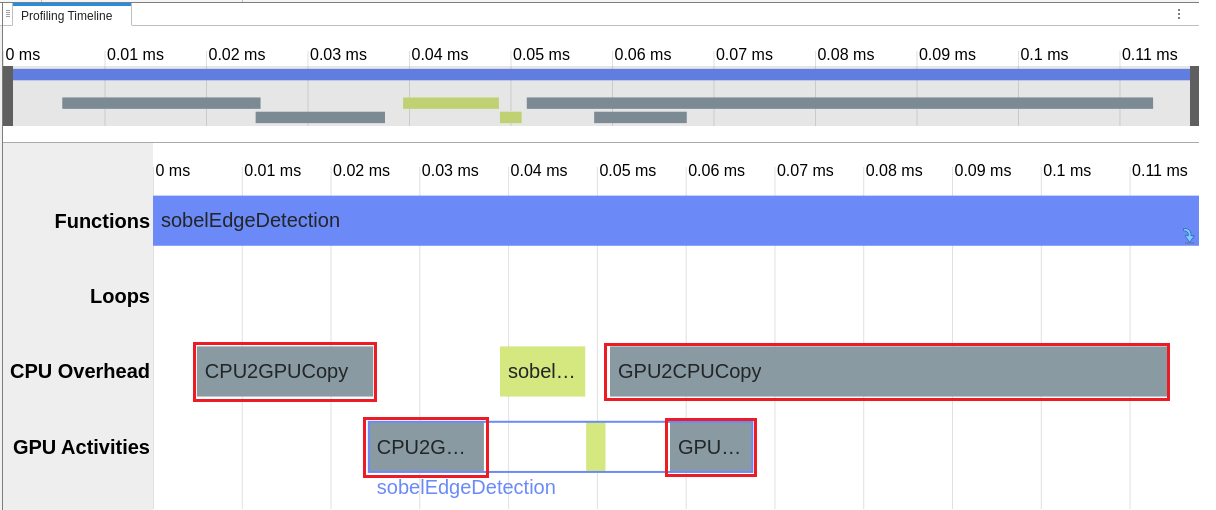Click the panel grip icon beside Profiling Timeline tab
This screenshot has width=1216, height=510.
click(x=8, y=14)
